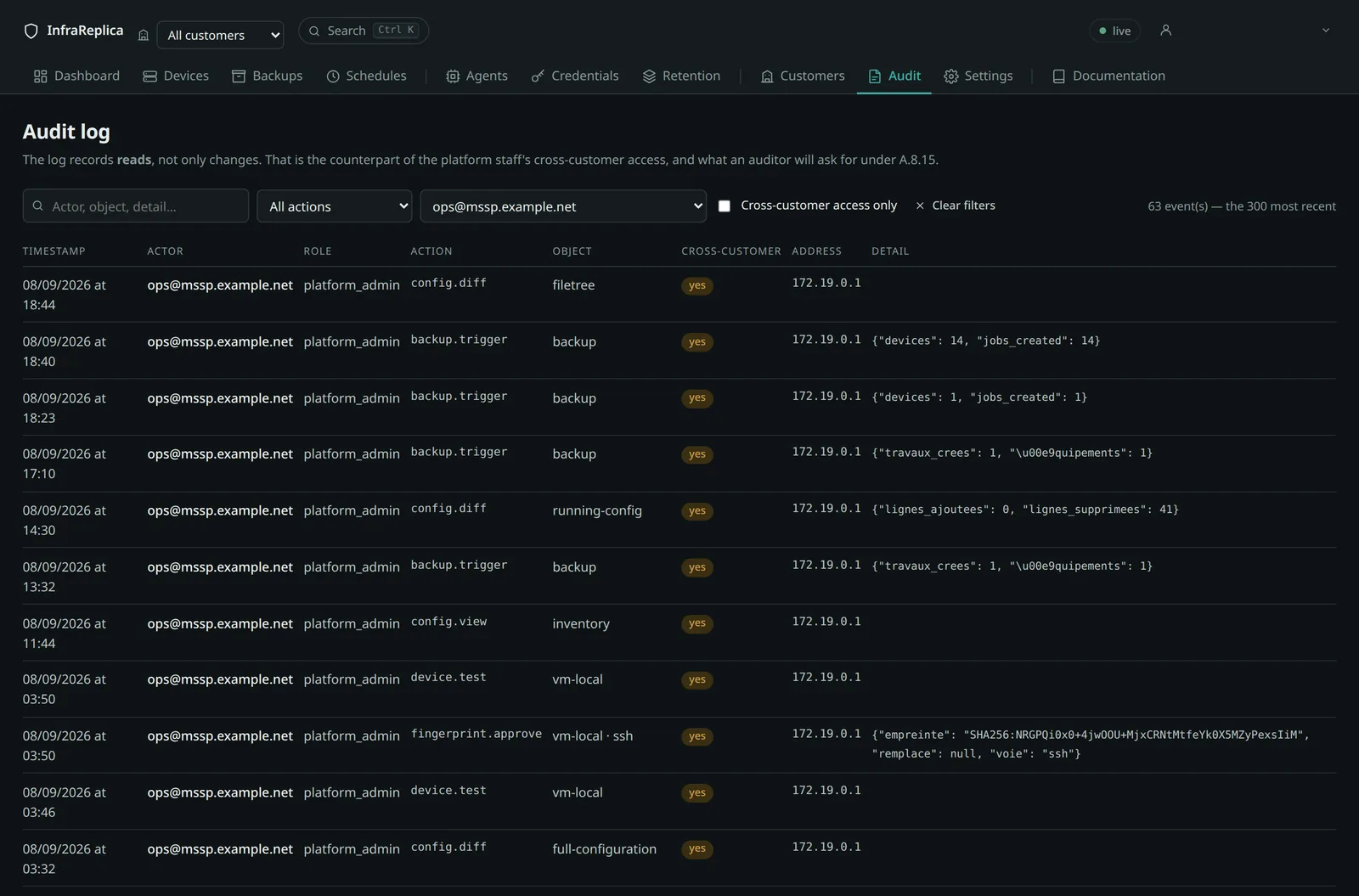This screenshot has height=896, width=1359.
Task: Click the yes badge in the 11:44 row
Action: (x=697, y=623)
